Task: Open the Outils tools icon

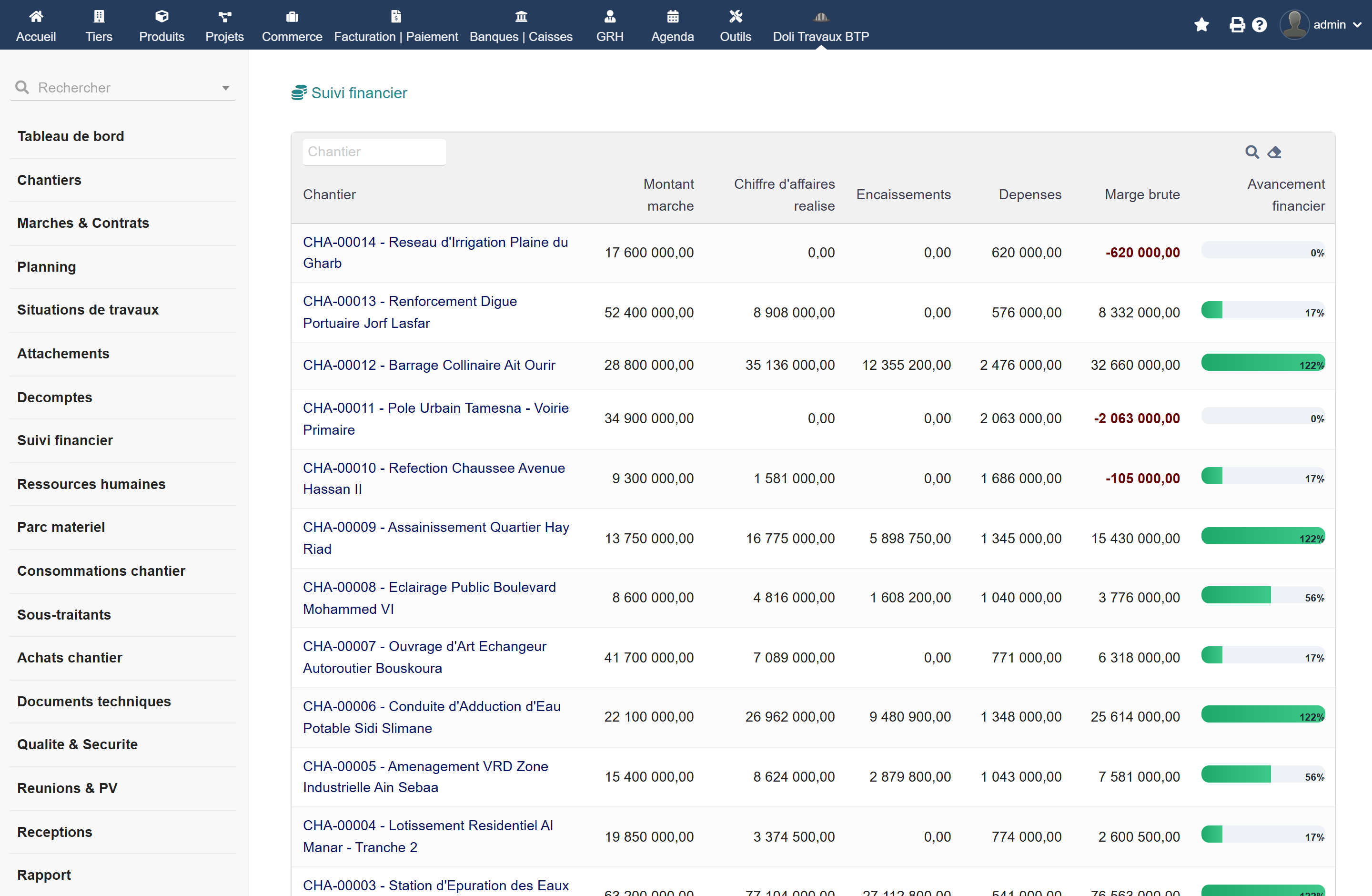Action: [x=735, y=16]
